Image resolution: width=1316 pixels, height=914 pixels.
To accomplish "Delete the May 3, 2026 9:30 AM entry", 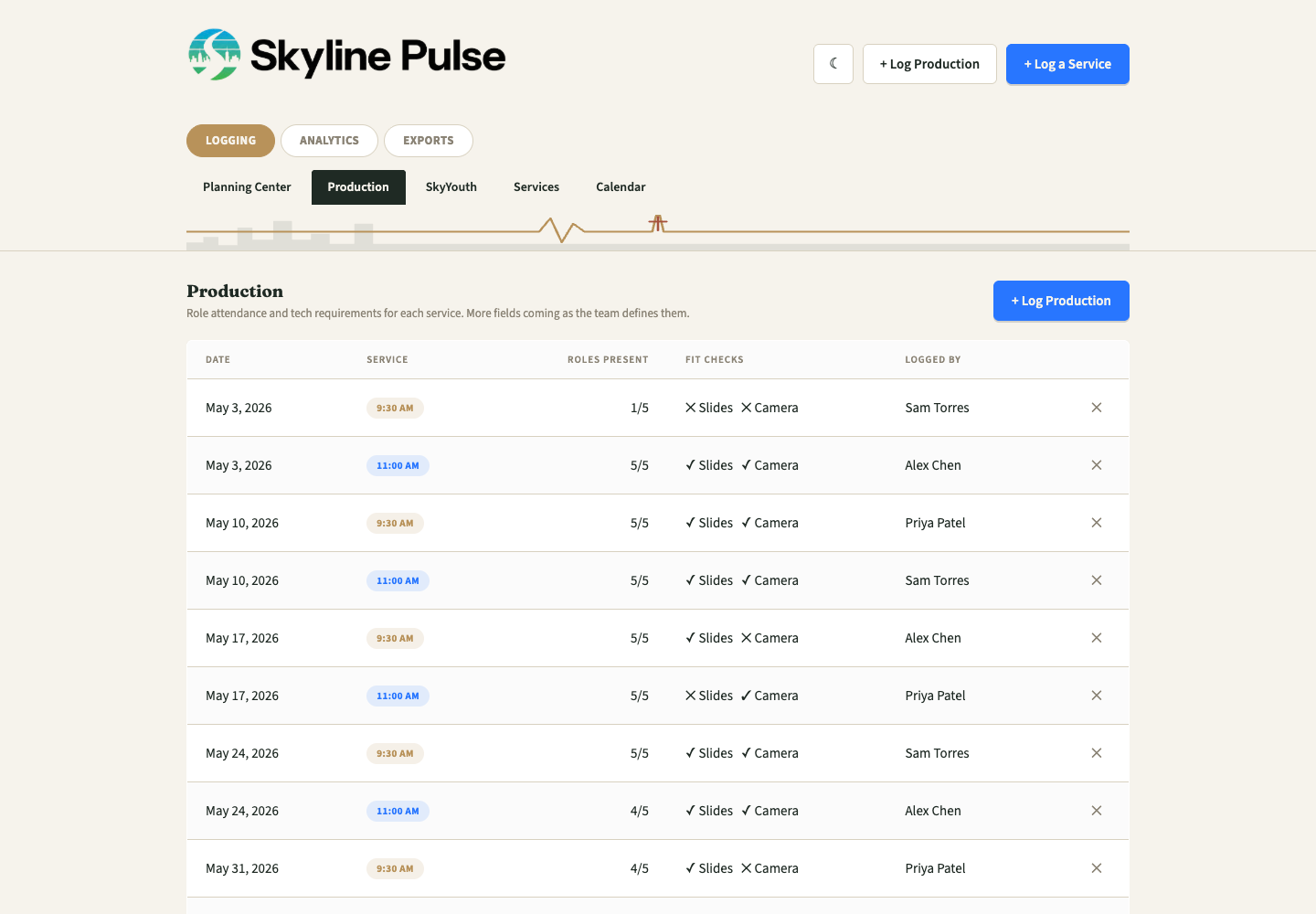I will click(1097, 408).
